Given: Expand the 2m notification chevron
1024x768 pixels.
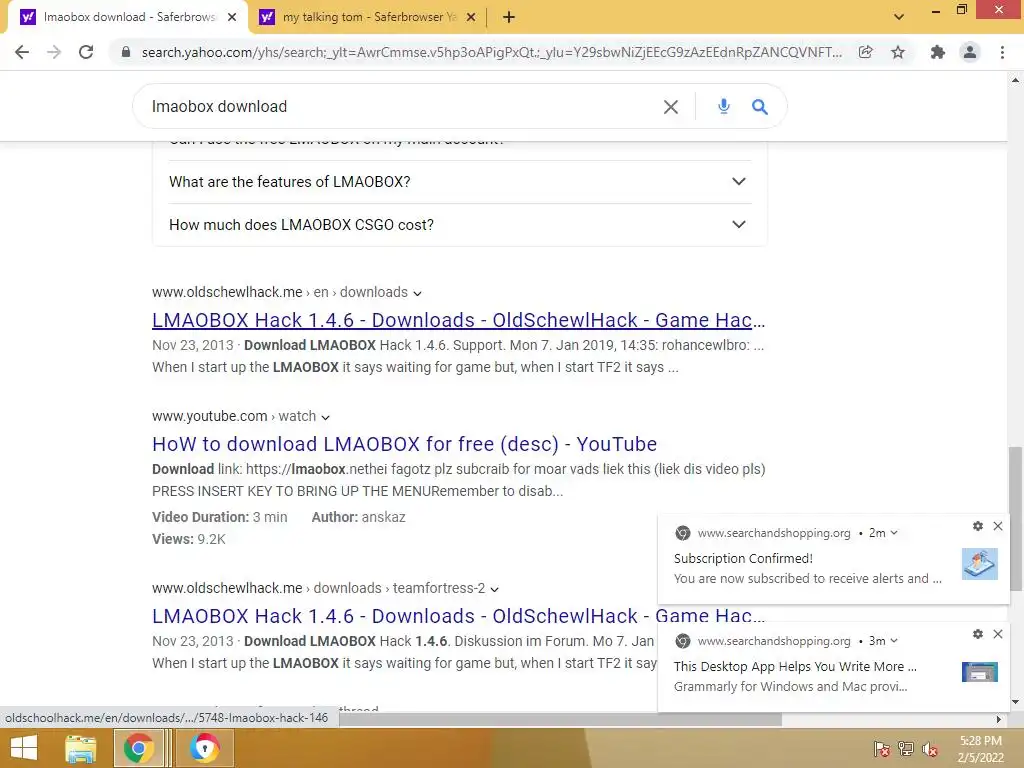Looking at the screenshot, I should tap(894, 533).
